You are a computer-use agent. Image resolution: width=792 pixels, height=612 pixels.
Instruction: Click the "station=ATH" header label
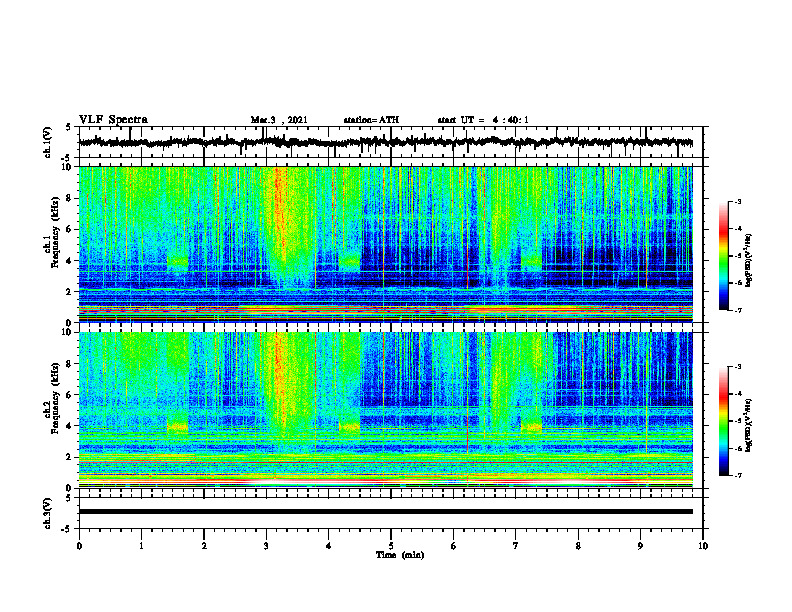pyautogui.click(x=371, y=120)
